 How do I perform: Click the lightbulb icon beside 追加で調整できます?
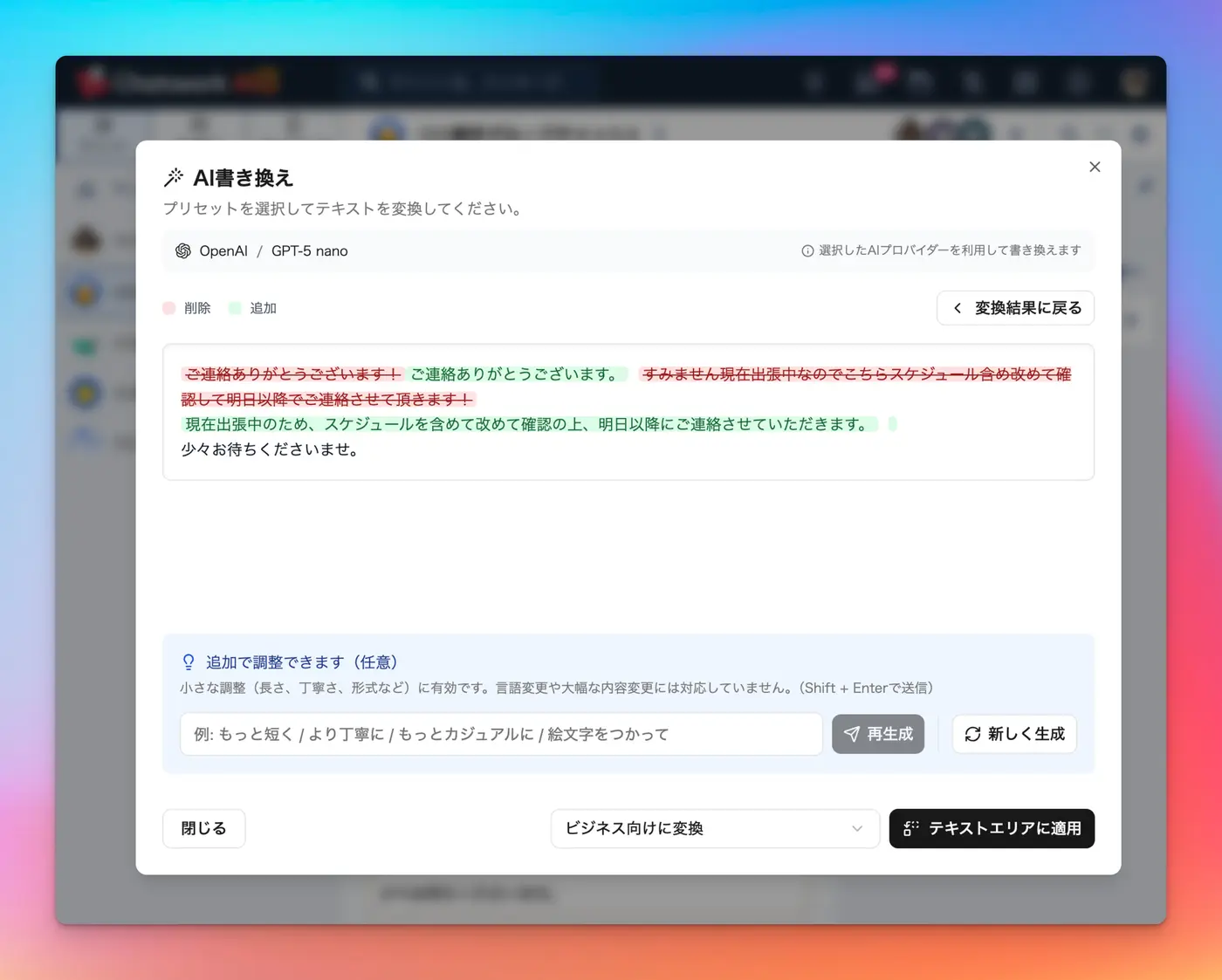click(x=189, y=662)
